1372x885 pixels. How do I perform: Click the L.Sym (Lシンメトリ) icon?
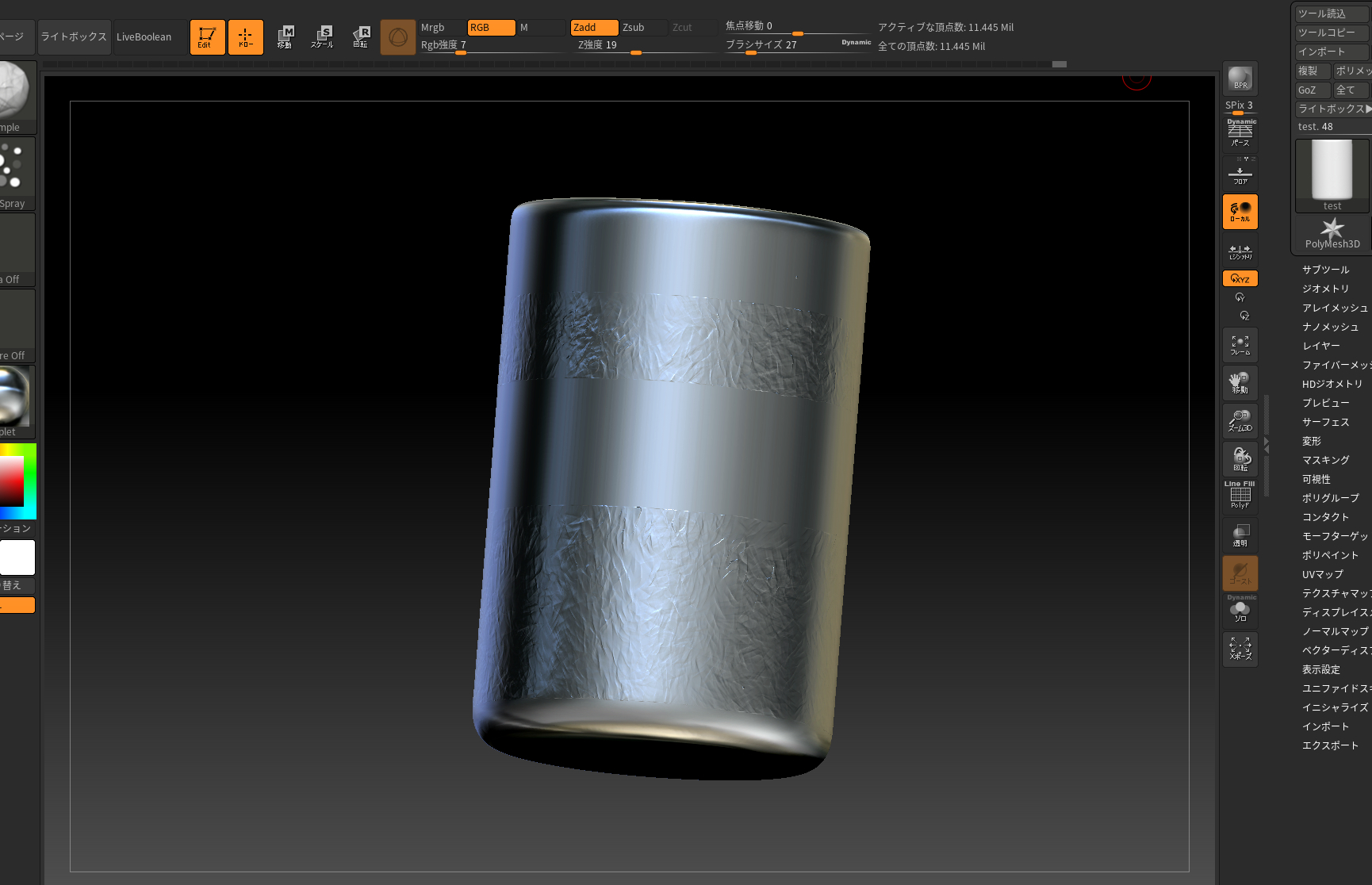[x=1240, y=251]
